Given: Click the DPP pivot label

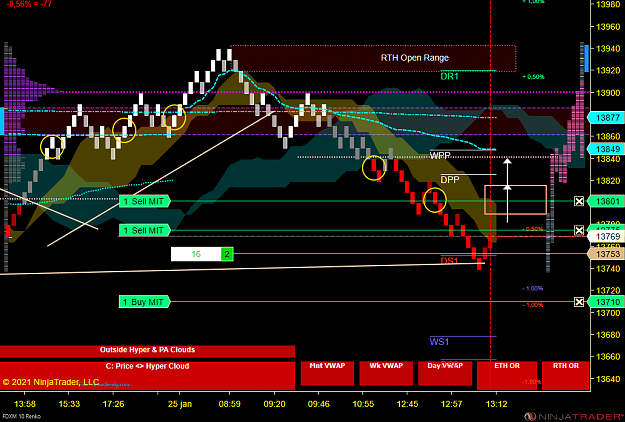Looking at the screenshot, I should click(x=450, y=180).
